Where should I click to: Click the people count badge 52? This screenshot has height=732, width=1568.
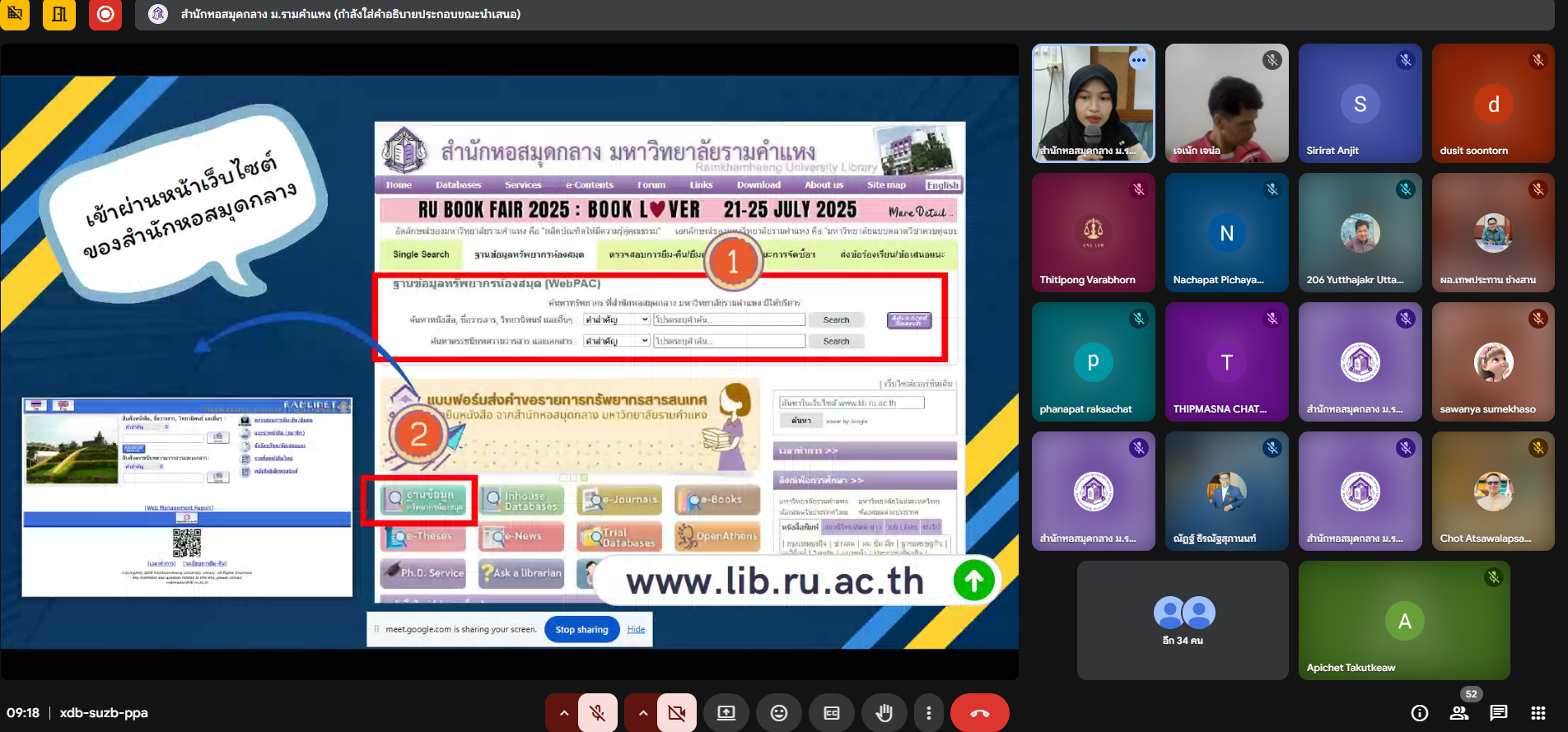1471,694
